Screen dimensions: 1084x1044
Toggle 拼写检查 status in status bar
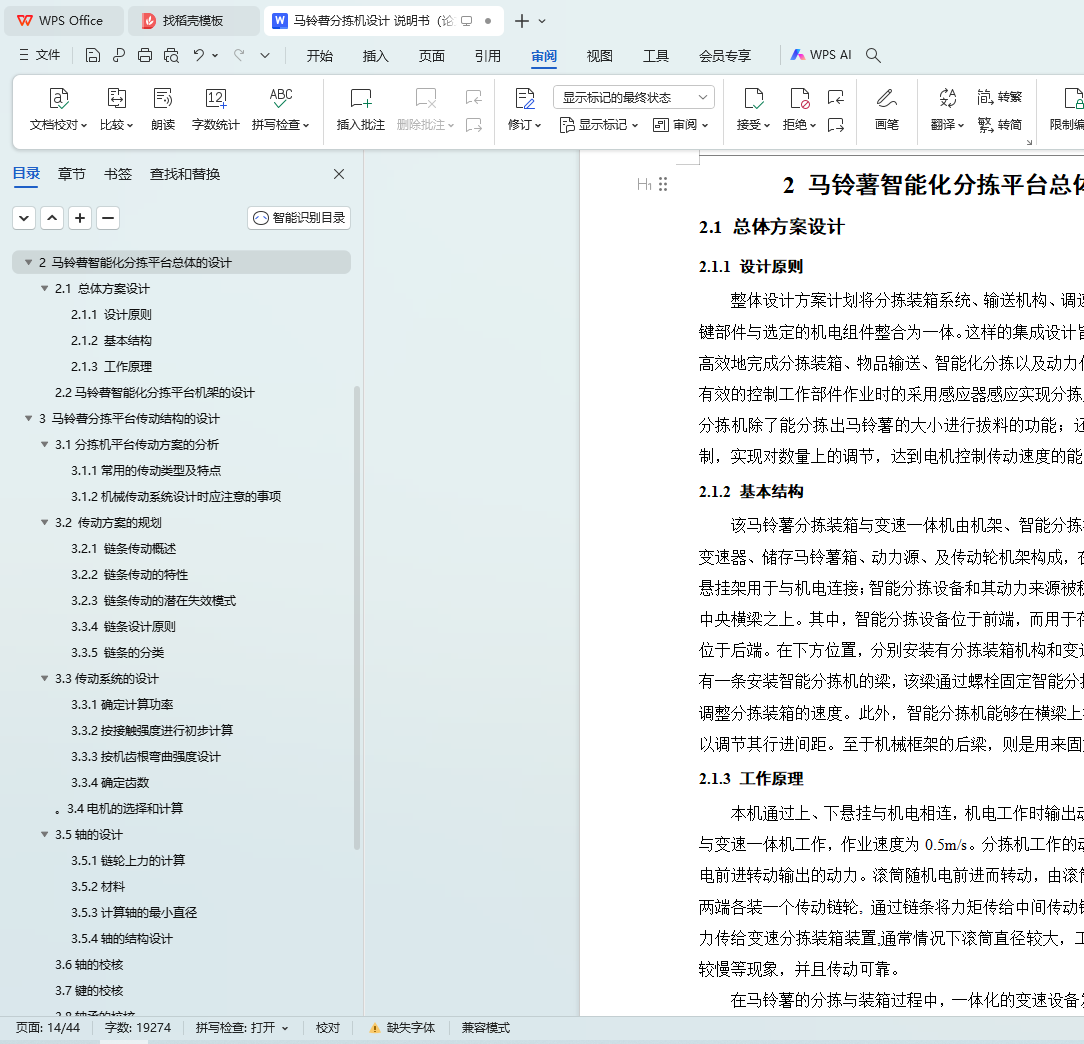(241, 1027)
